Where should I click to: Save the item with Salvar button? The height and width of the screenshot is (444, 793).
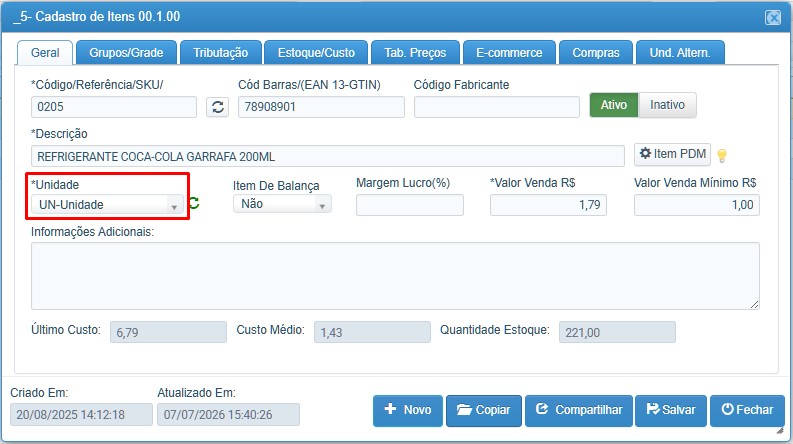(671, 410)
